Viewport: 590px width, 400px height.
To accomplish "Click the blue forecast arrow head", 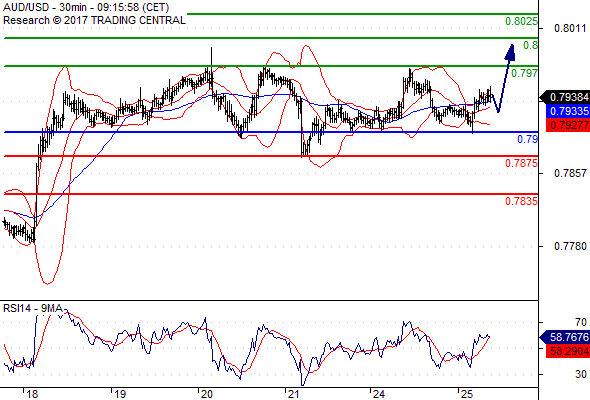I will 510,52.
